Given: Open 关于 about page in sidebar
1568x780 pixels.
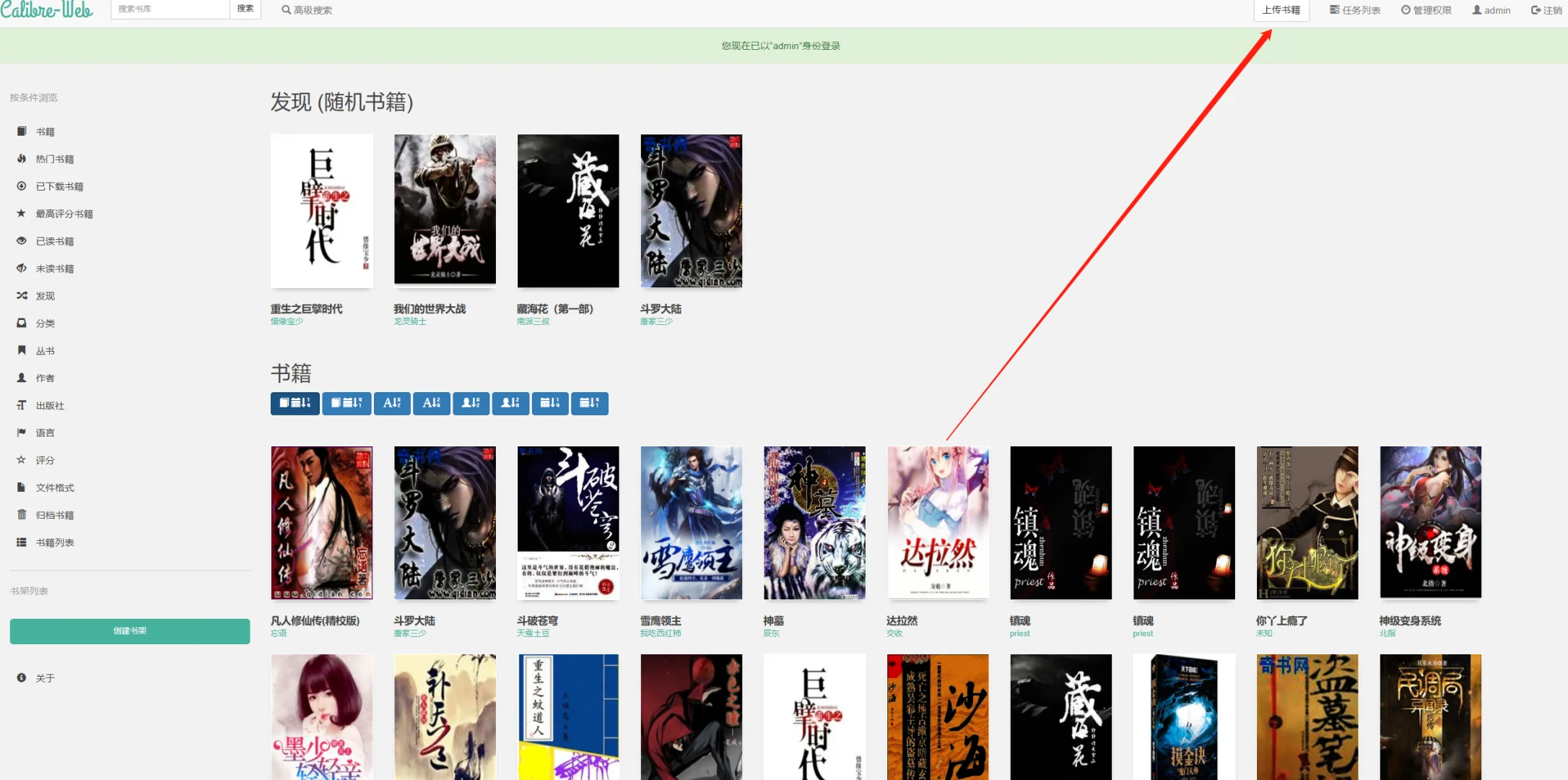Looking at the screenshot, I should pyautogui.click(x=45, y=678).
